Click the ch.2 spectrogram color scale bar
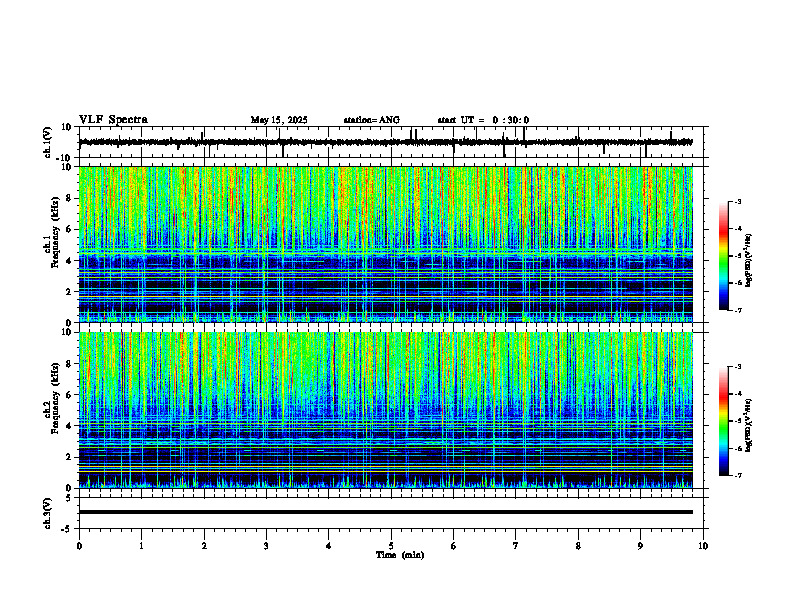 click(x=723, y=421)
